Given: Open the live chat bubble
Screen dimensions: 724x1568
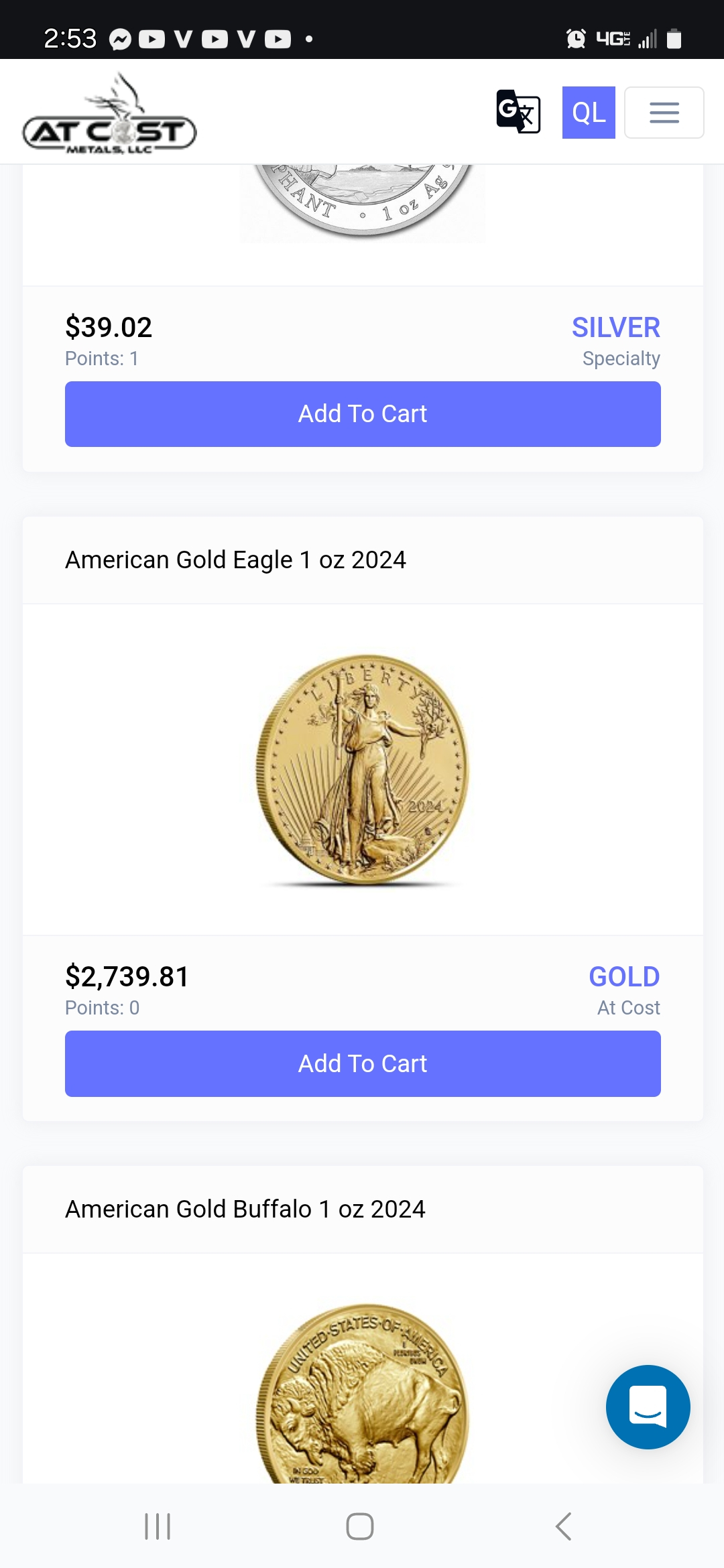Looking at the screenshot, I should click(x=648, y=1407).
